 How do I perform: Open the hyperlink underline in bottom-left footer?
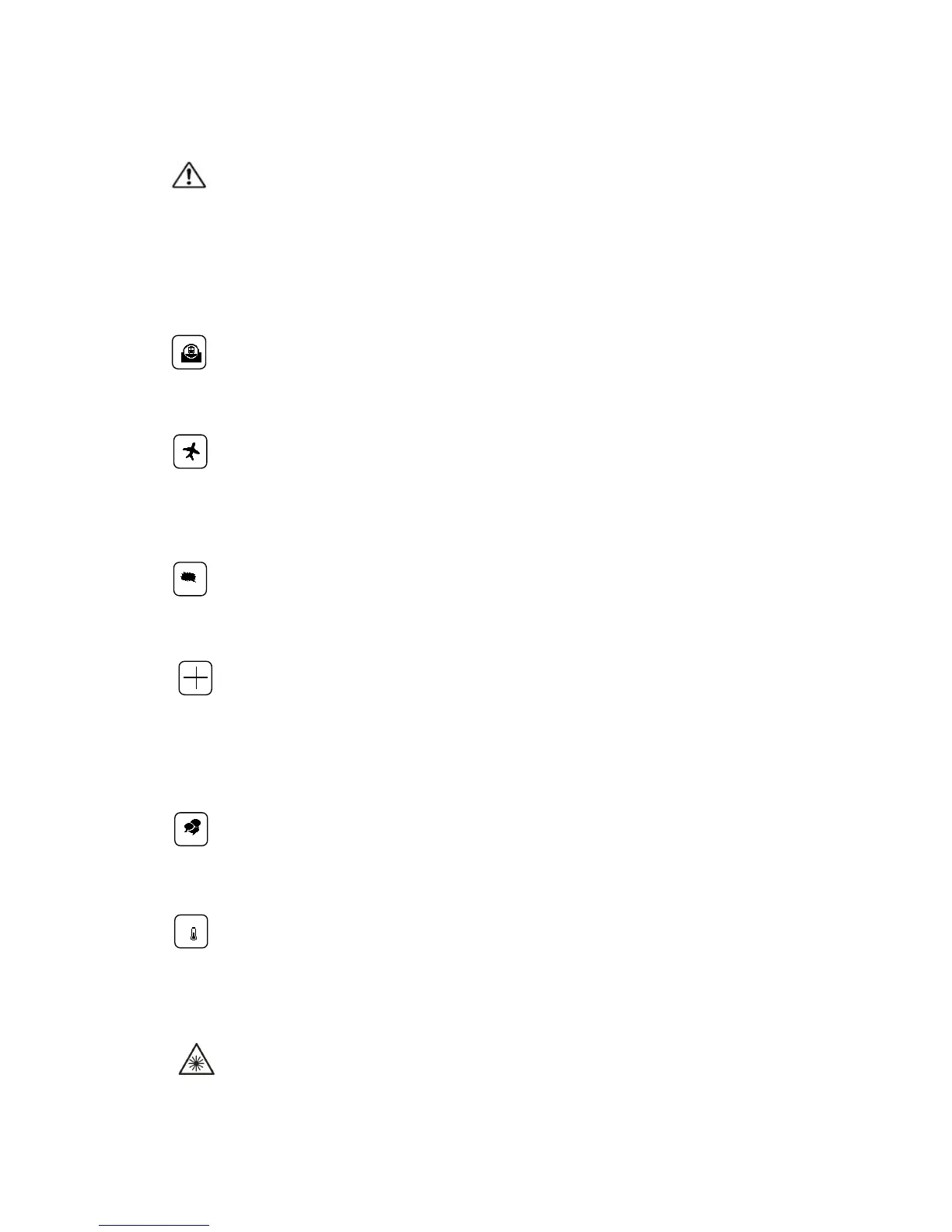tap(154, 1226)
